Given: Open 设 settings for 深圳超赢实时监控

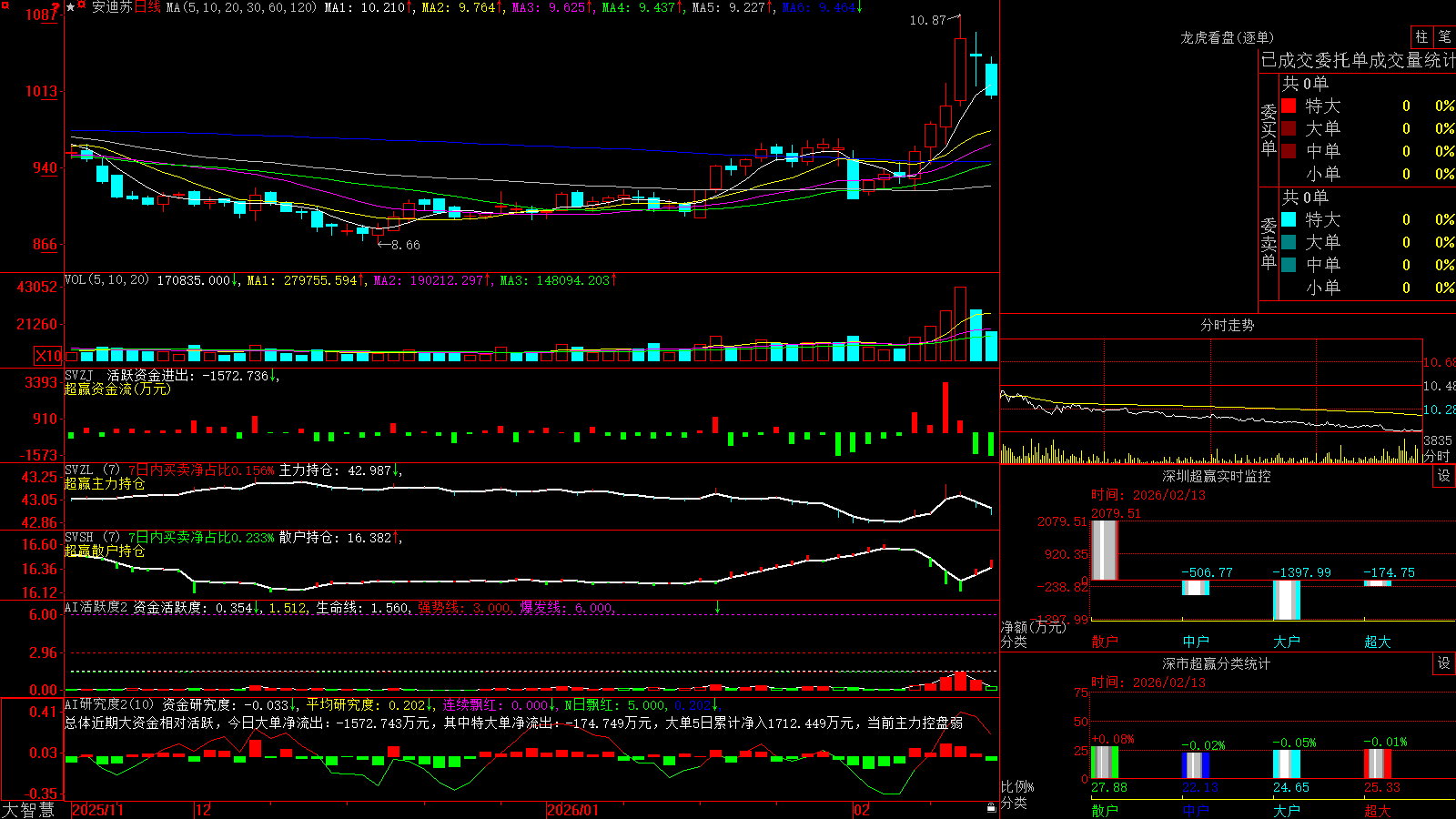Looking at the screenshot, I should pos(1444,476).
